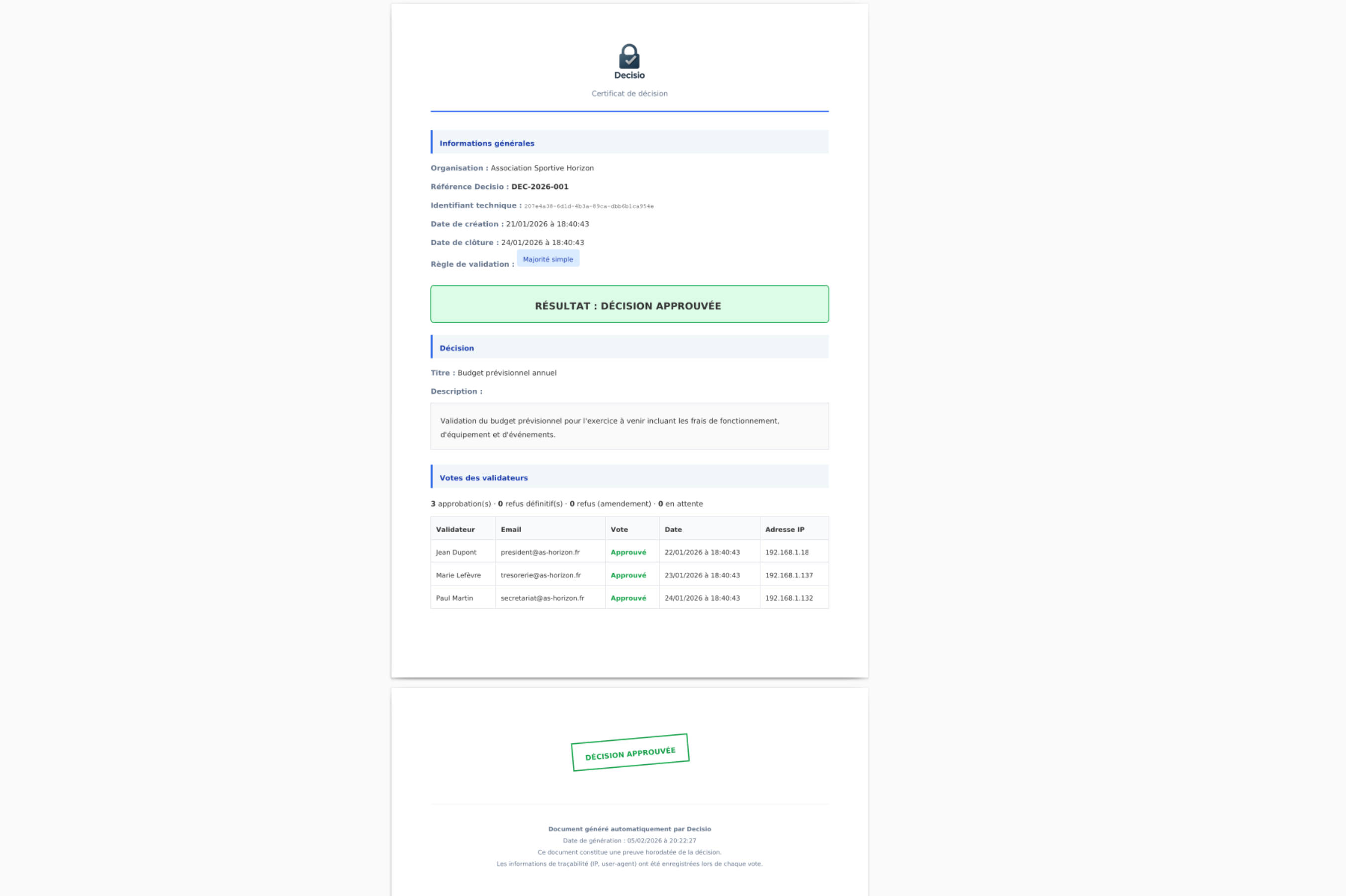Click the tresorerie@as-horizon.fr email
Screen dimensions: 1346x896
pyautogui.click(x=540, y=575)
